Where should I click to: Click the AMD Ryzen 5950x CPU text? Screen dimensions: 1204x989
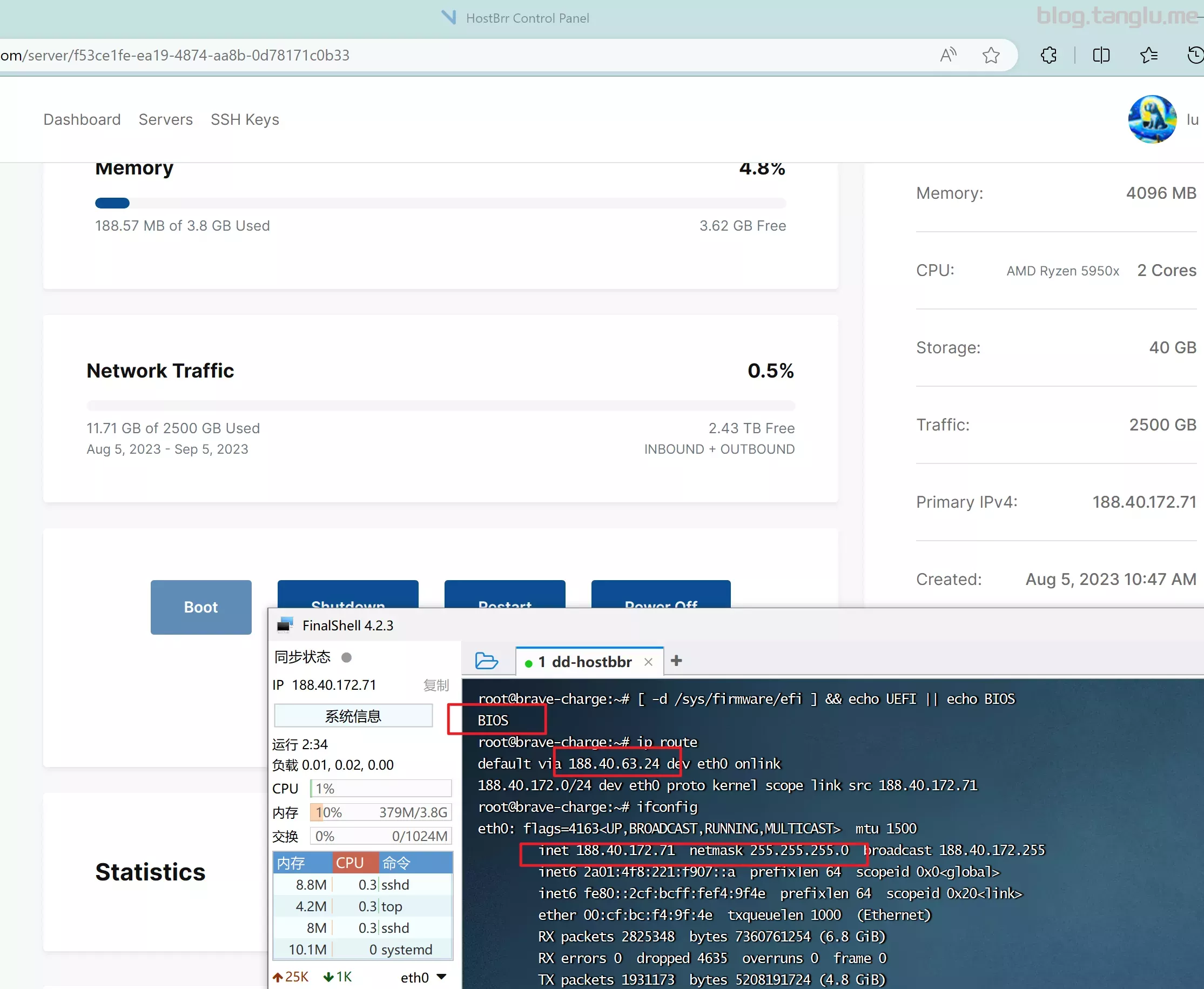[x=1062, y=271]
